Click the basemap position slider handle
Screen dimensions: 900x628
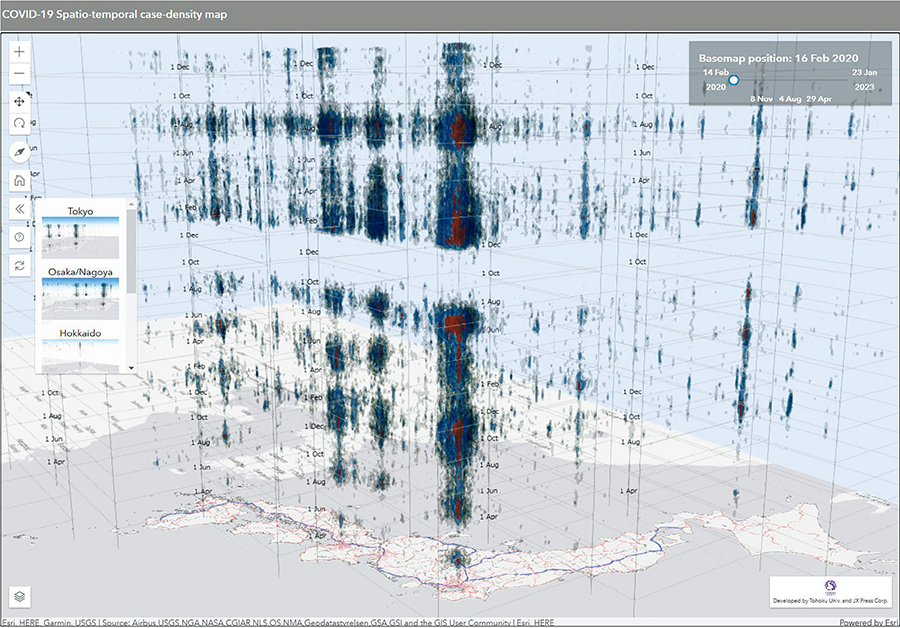coord(733,79)
